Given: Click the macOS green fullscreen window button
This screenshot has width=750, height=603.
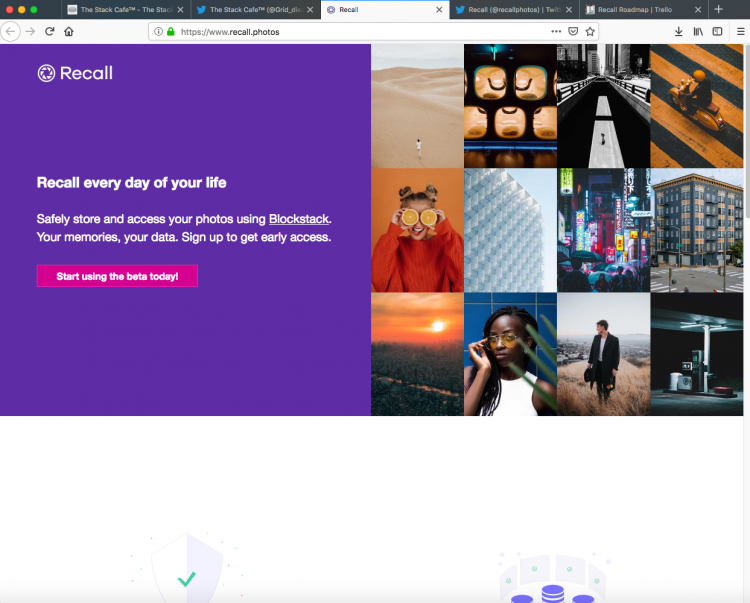Looking at the screenshot, I should [33, 10].
